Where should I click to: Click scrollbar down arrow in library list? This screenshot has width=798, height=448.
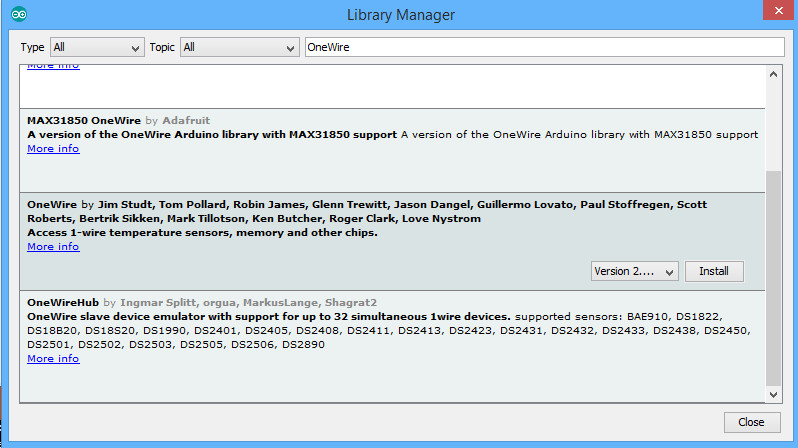pyautogui.click(x=774, y=395)
